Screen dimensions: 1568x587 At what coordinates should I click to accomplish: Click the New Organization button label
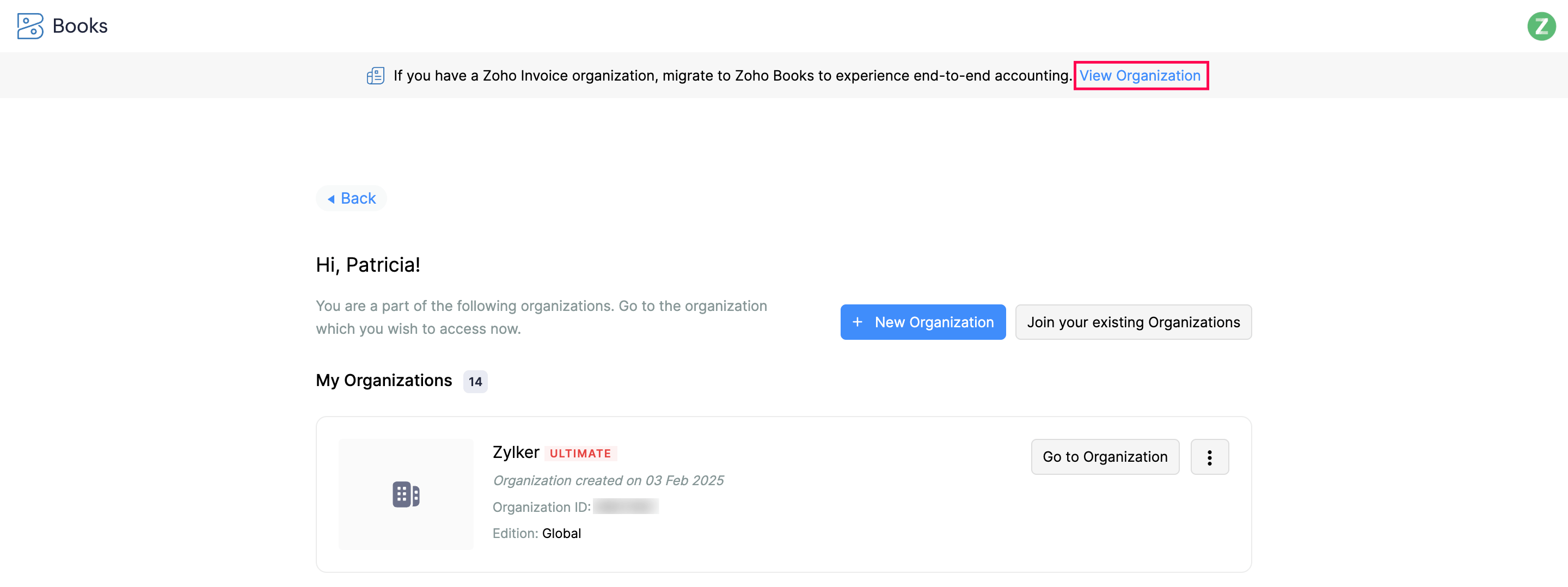point(934,322)
